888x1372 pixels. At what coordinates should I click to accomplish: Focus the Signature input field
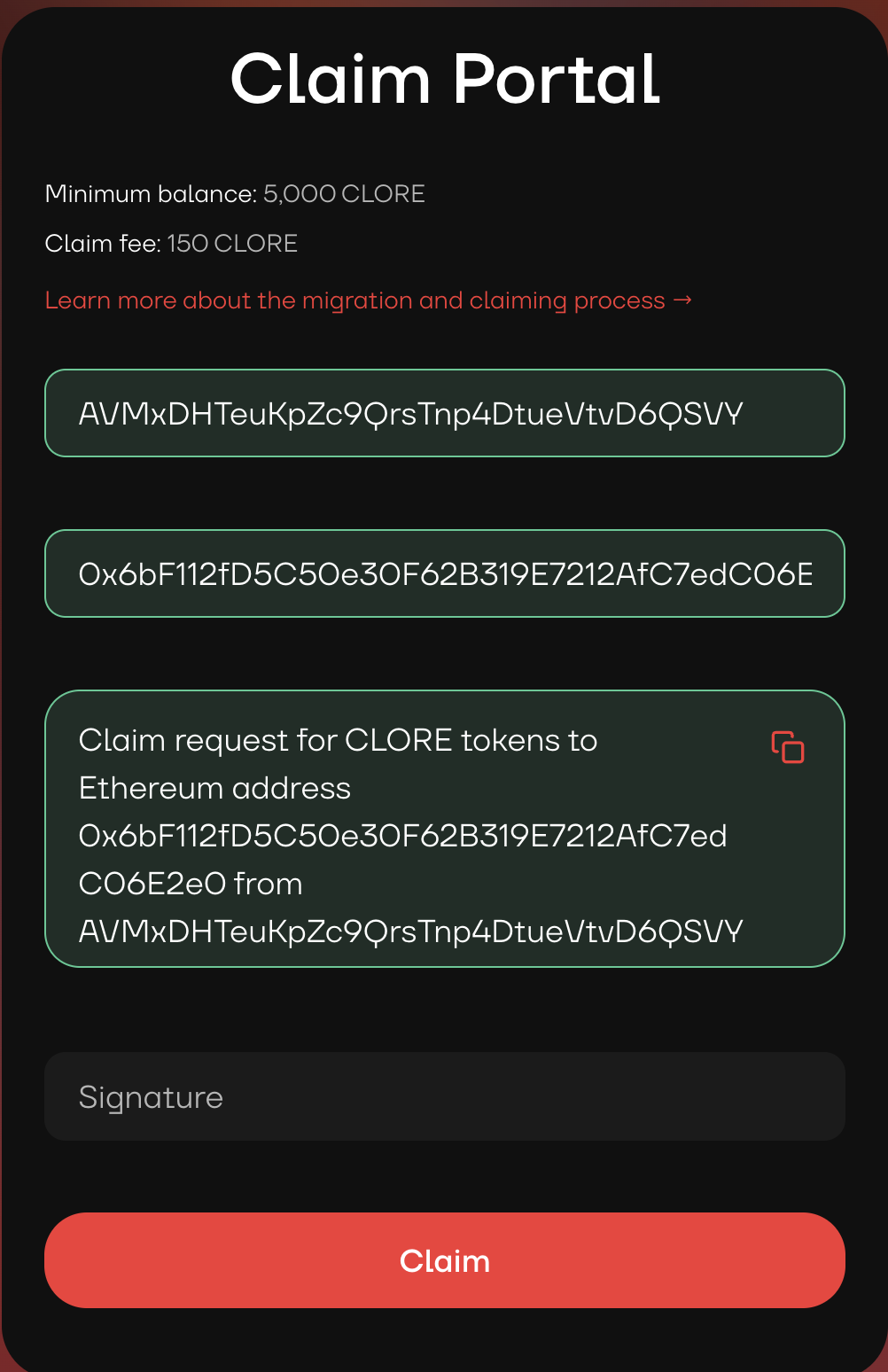pyautogui.click(x=444, y=1096)
